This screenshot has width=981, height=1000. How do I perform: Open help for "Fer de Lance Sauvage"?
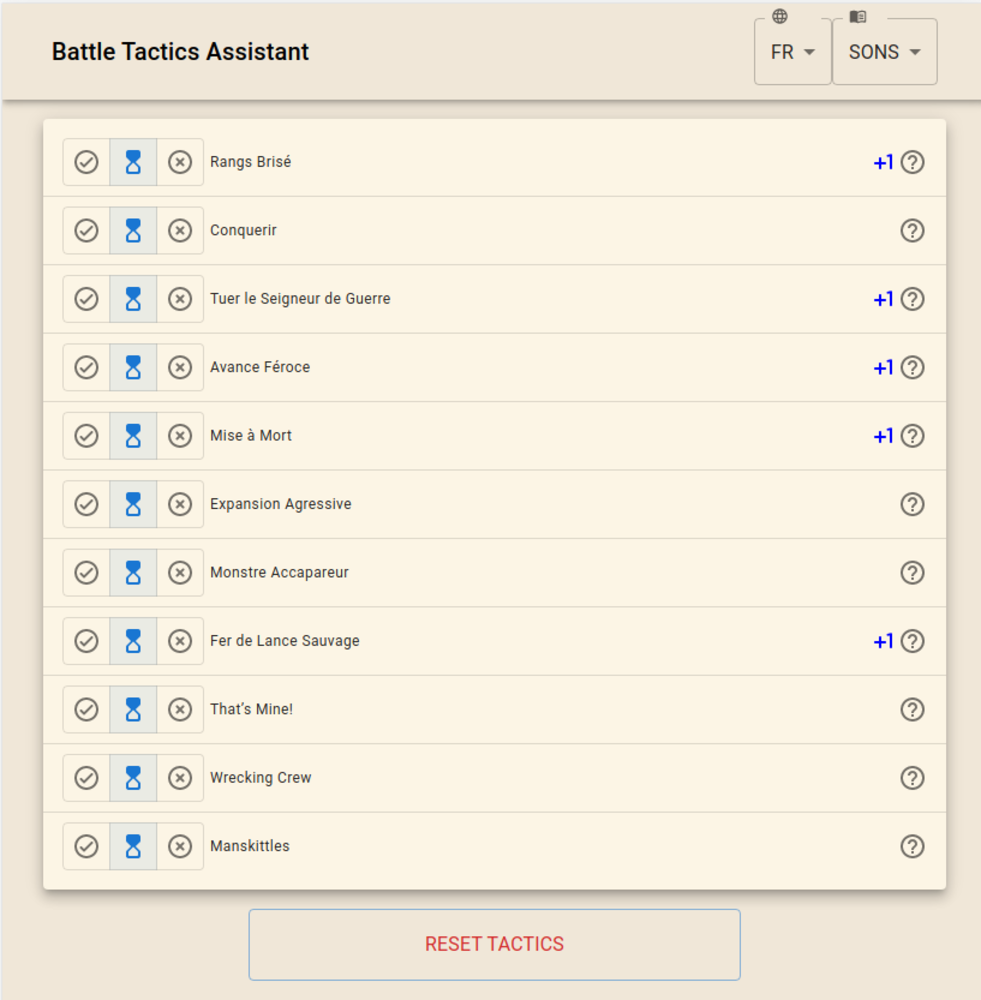912,640
